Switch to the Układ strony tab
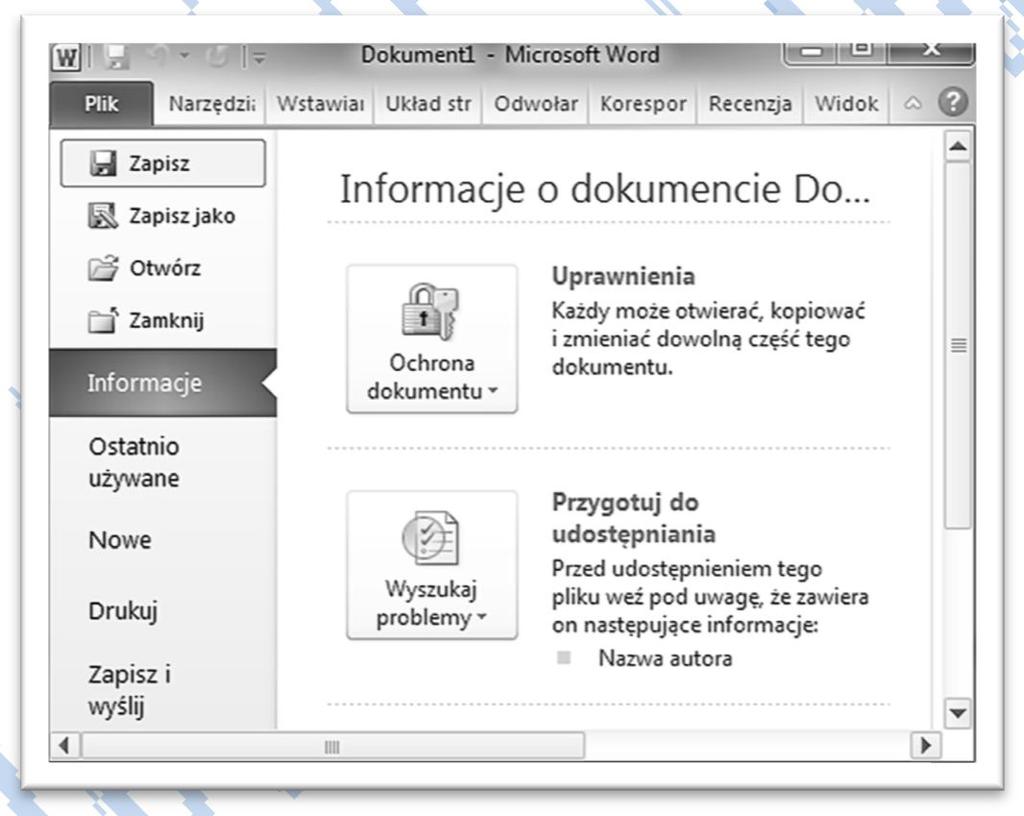Viewport: 1024px width, 816px height. pos(428,104)
